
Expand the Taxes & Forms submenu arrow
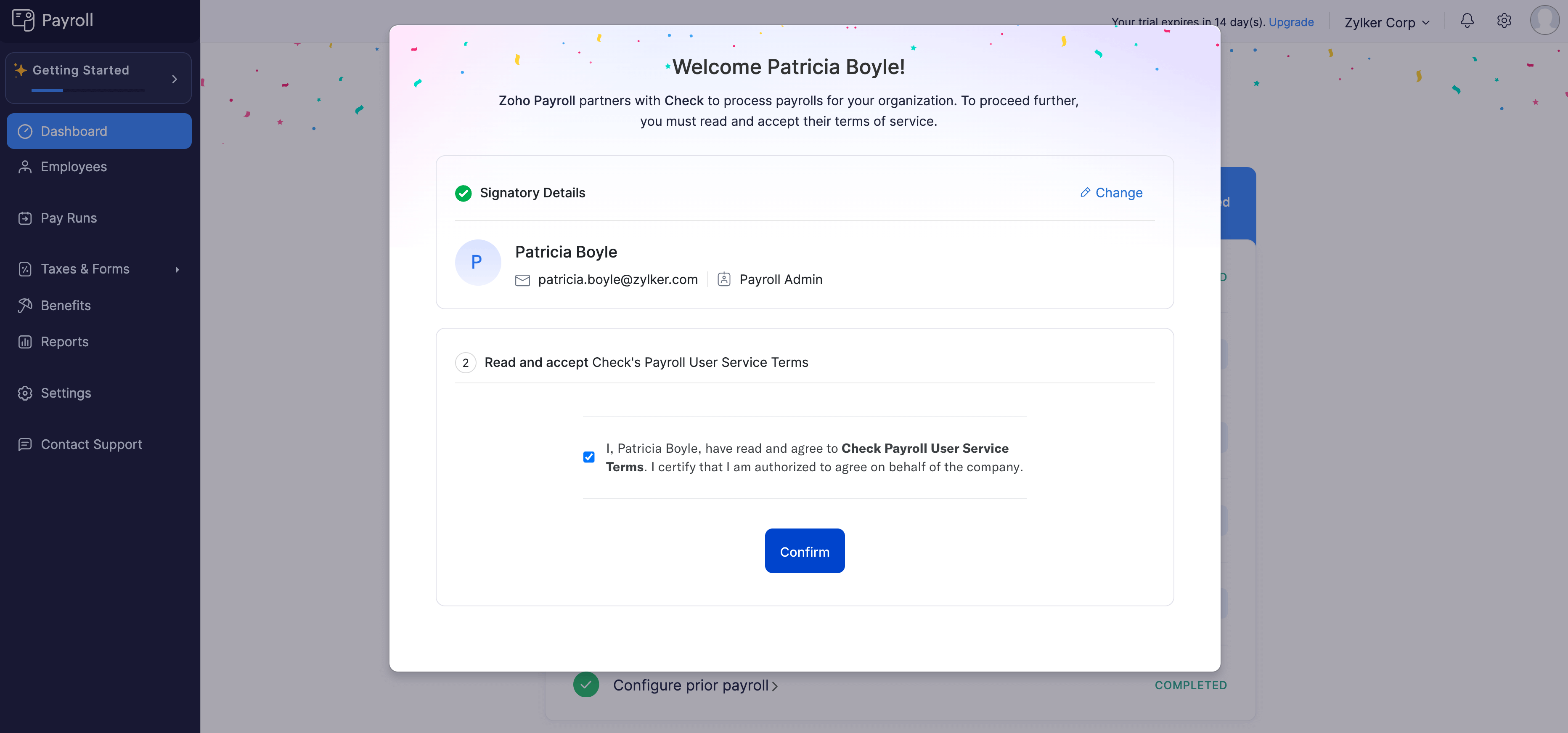(x=177, y=269)
